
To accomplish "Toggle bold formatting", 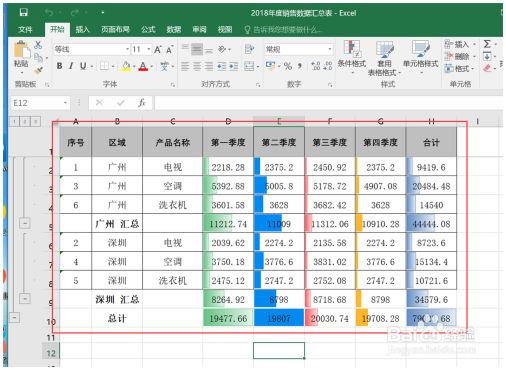I will point(59,66).
